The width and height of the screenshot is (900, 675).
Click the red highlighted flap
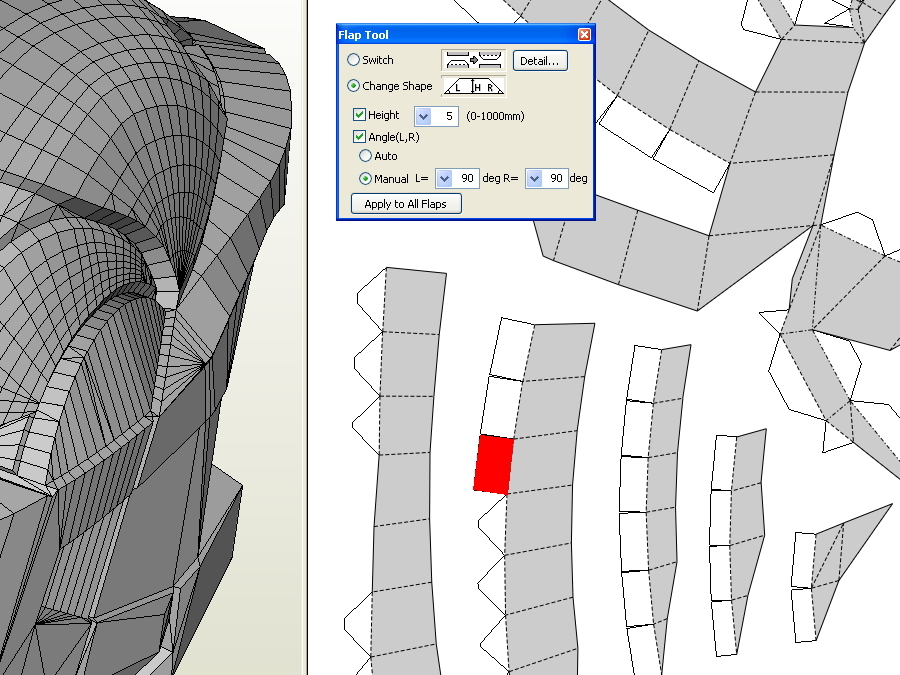click(494, 464)
